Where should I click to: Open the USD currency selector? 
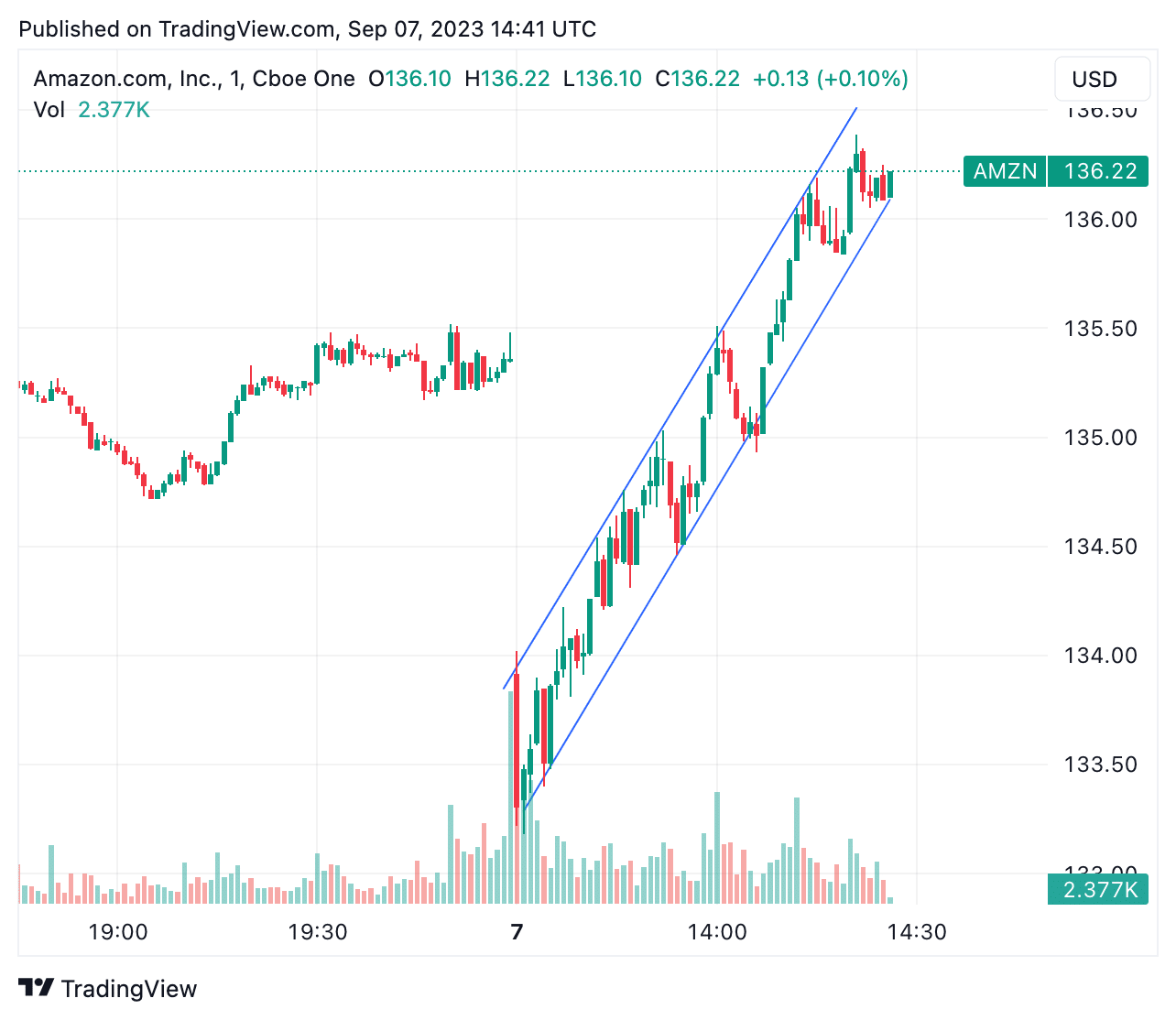pos(1102,79)
